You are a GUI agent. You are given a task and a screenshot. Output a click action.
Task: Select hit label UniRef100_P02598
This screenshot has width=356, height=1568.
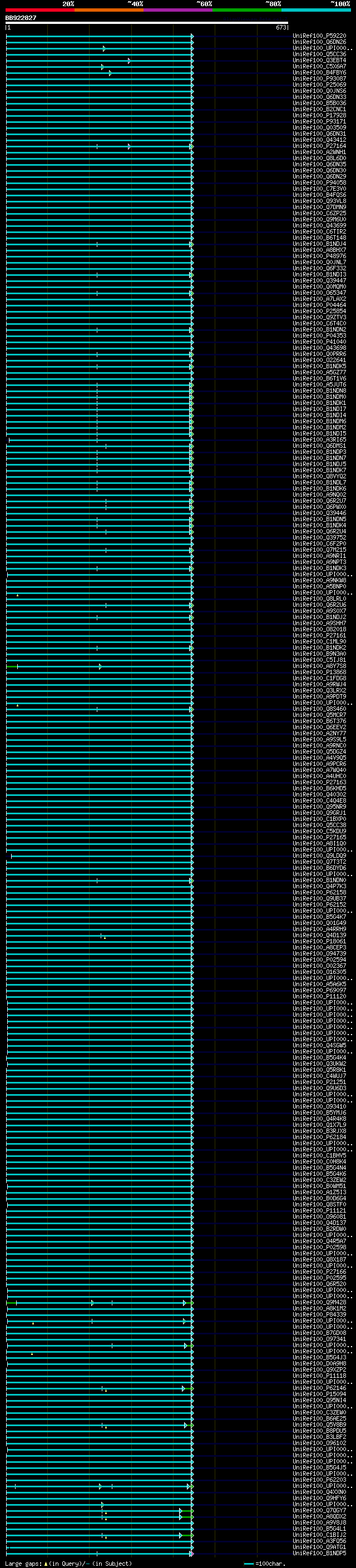click(319, 1247)
